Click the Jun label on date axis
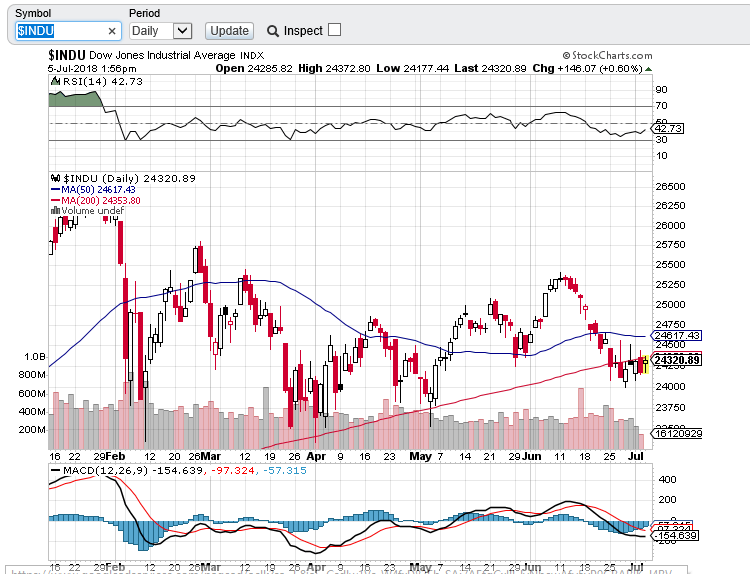 (531, 456)
